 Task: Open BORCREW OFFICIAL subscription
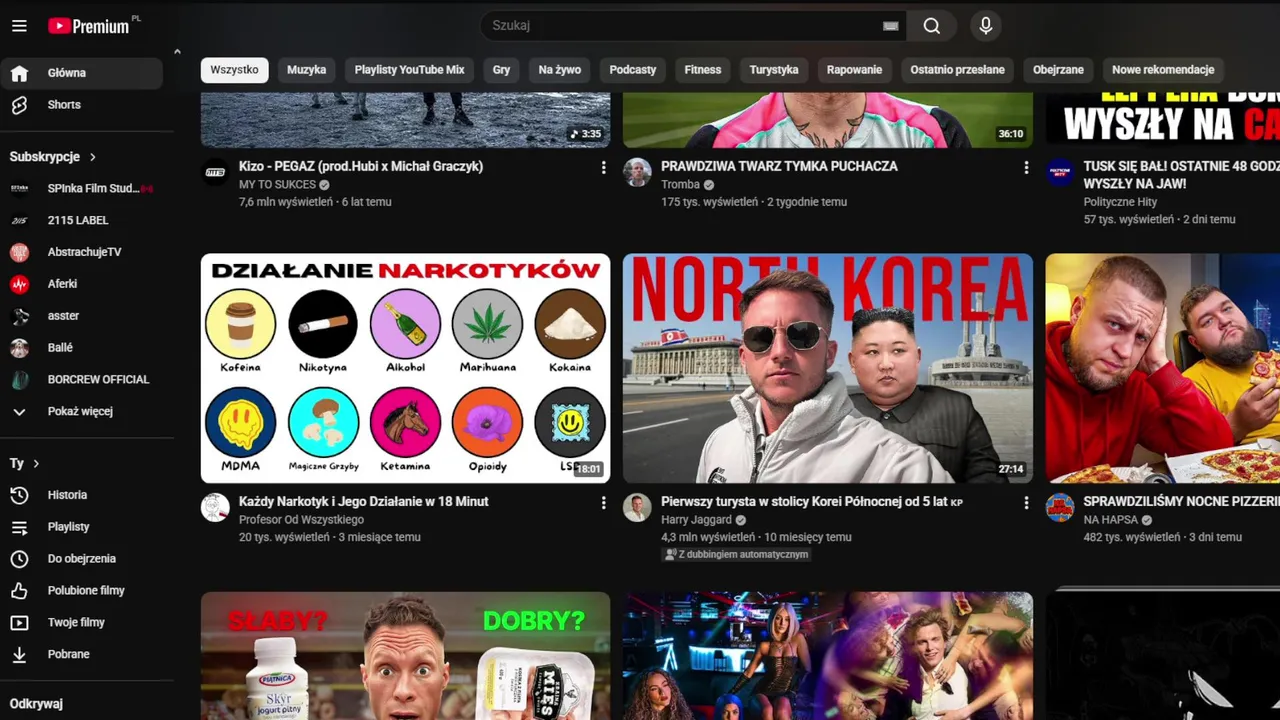pyautogui.click(x=82, y=380)
